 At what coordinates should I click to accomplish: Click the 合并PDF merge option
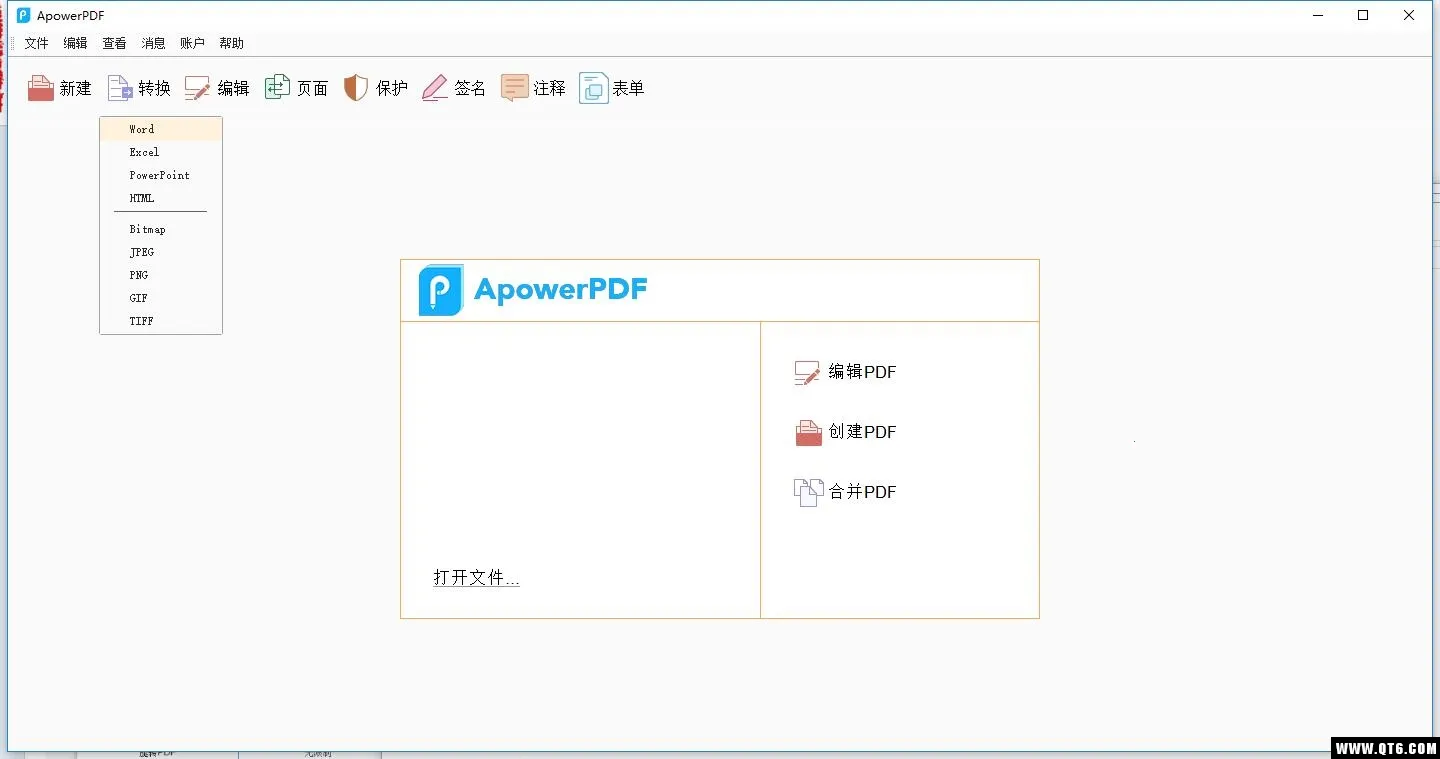pyautogui.click(x=846, y=492)
